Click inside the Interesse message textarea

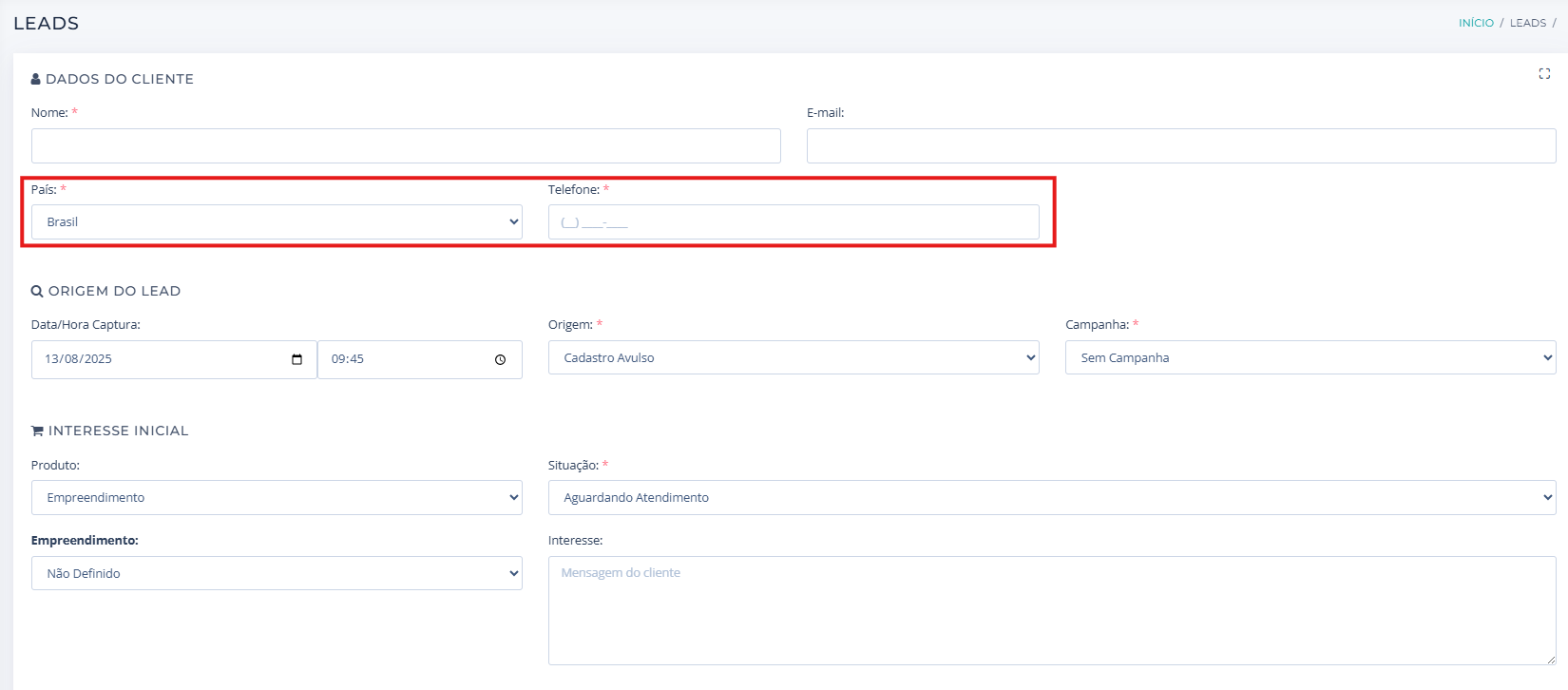(1051, 610)
